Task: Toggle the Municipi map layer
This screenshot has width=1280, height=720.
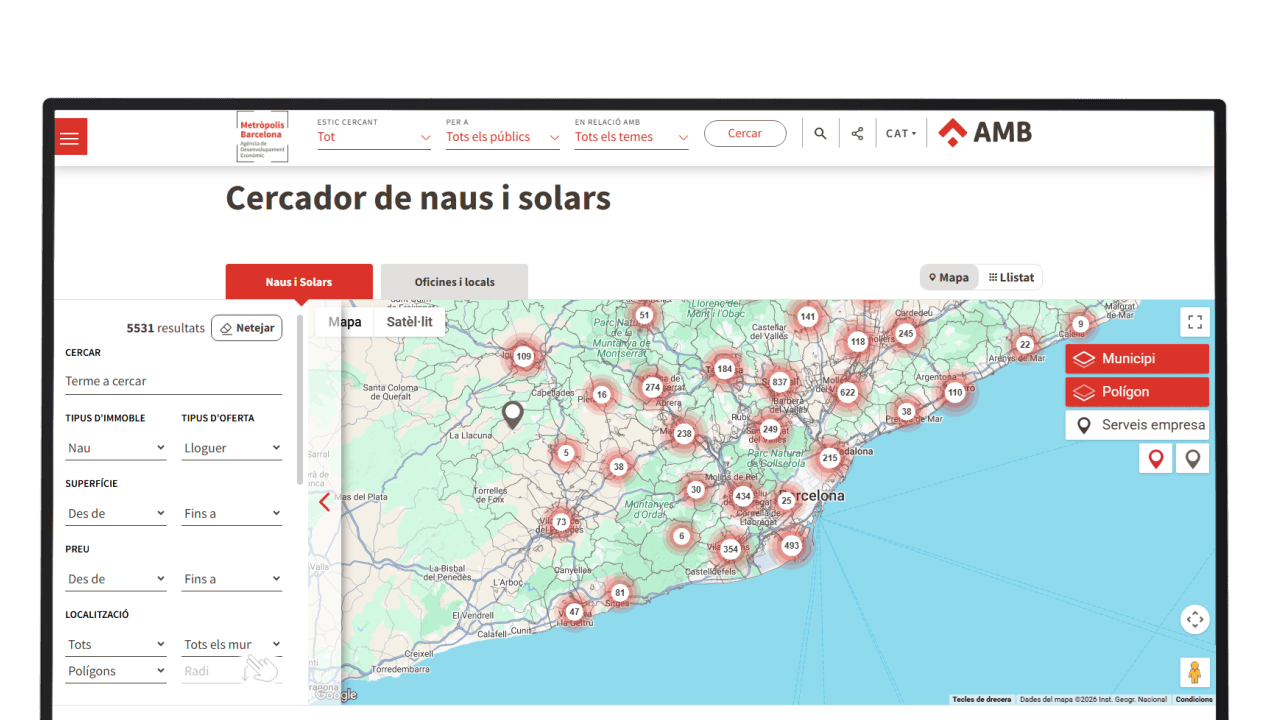Action: tap(1137, 359)
